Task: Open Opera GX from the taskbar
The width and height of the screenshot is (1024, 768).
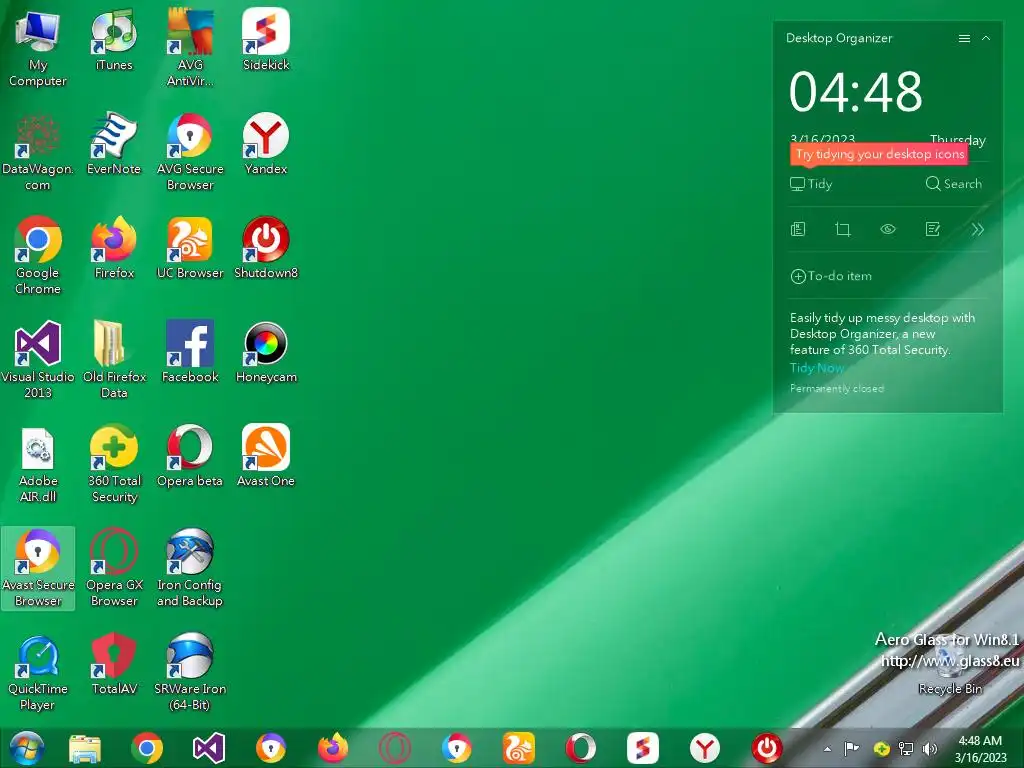Action: (x=394, y=748)
